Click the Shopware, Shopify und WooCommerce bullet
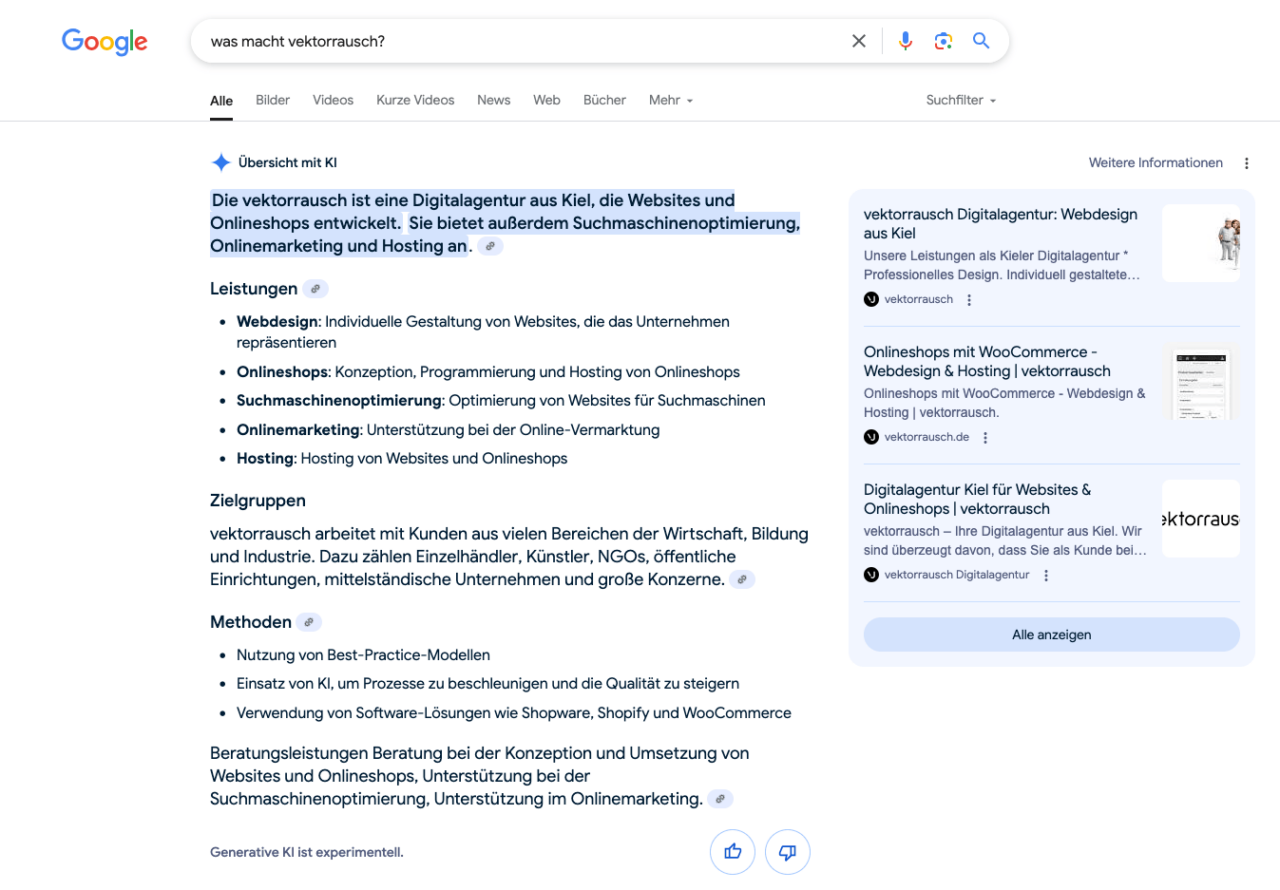Screen dimensions: 1280x890 514,713
